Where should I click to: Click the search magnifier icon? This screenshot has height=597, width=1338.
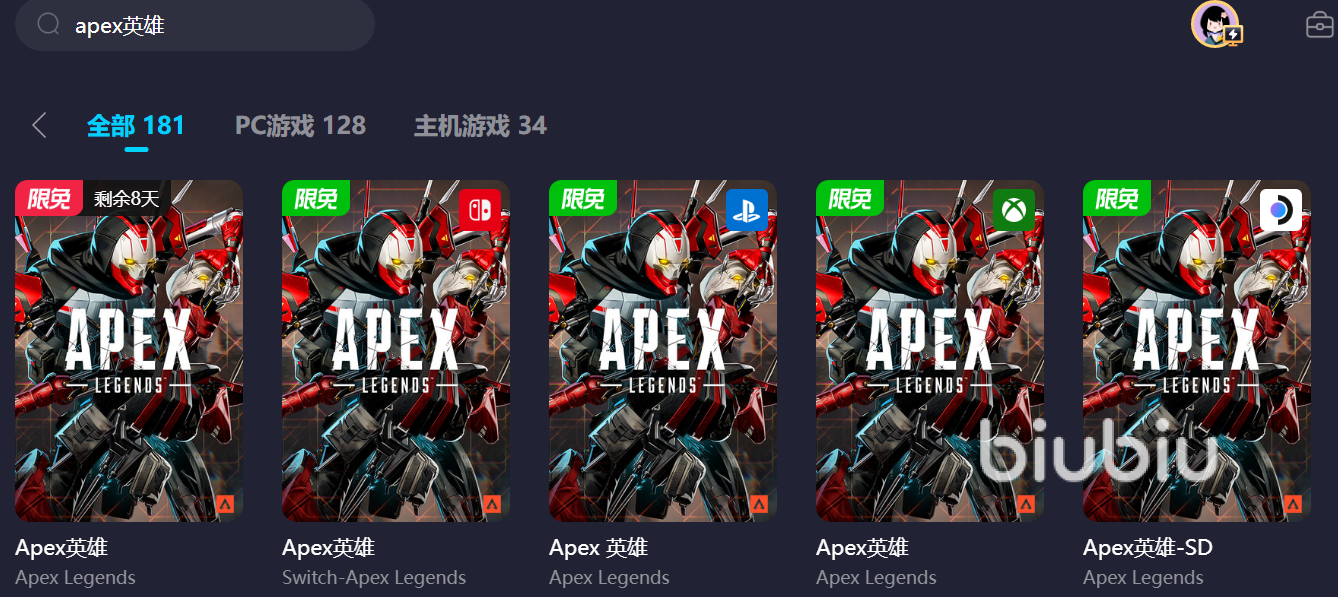point(49,24)
